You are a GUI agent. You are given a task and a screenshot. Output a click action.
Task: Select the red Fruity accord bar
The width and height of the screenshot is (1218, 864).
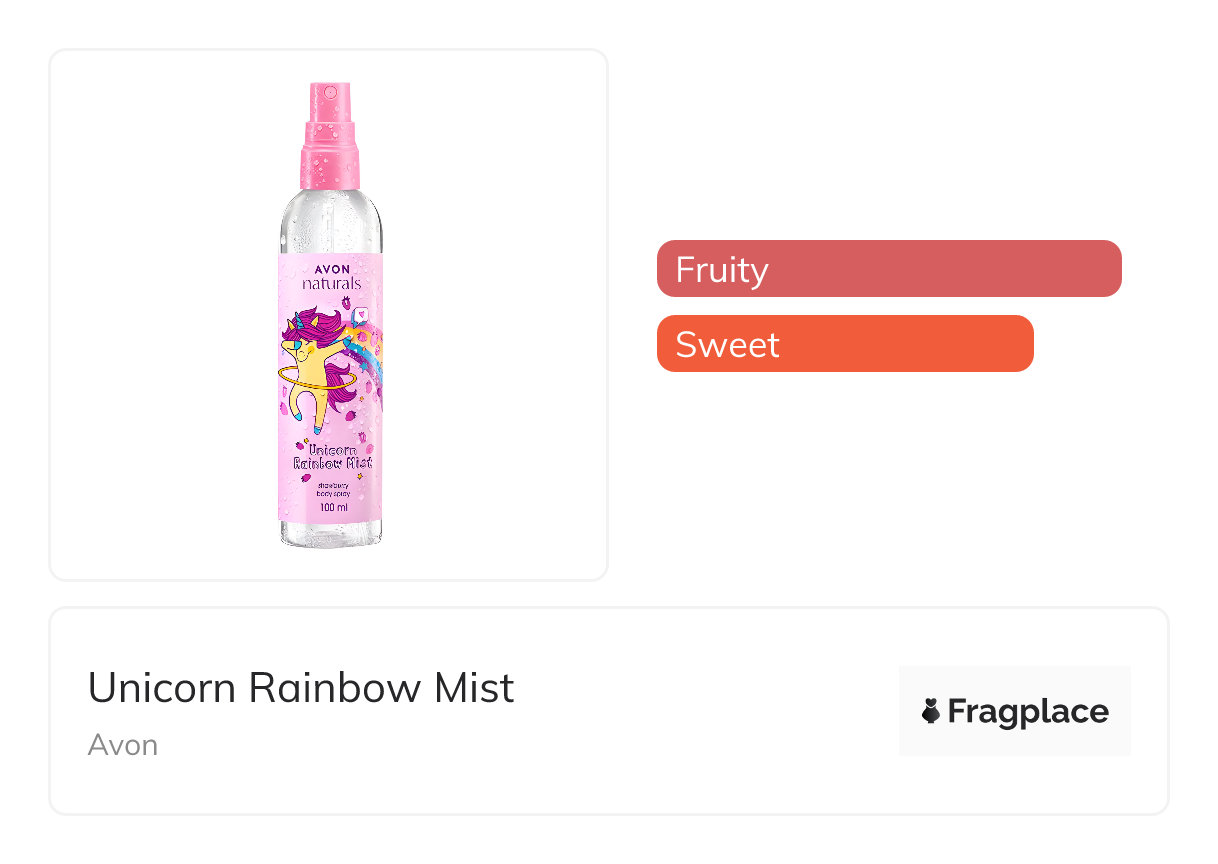click(888, 269)
